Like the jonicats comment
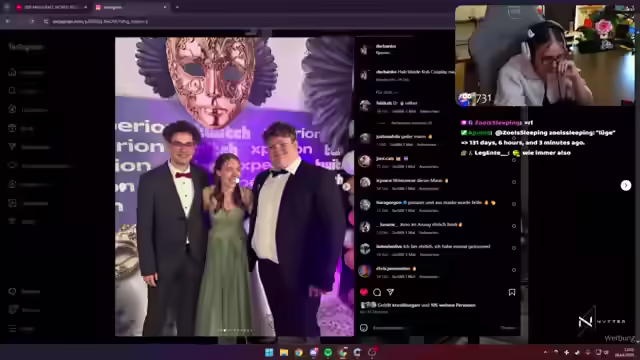640x360 pixels. coord(514,160)
